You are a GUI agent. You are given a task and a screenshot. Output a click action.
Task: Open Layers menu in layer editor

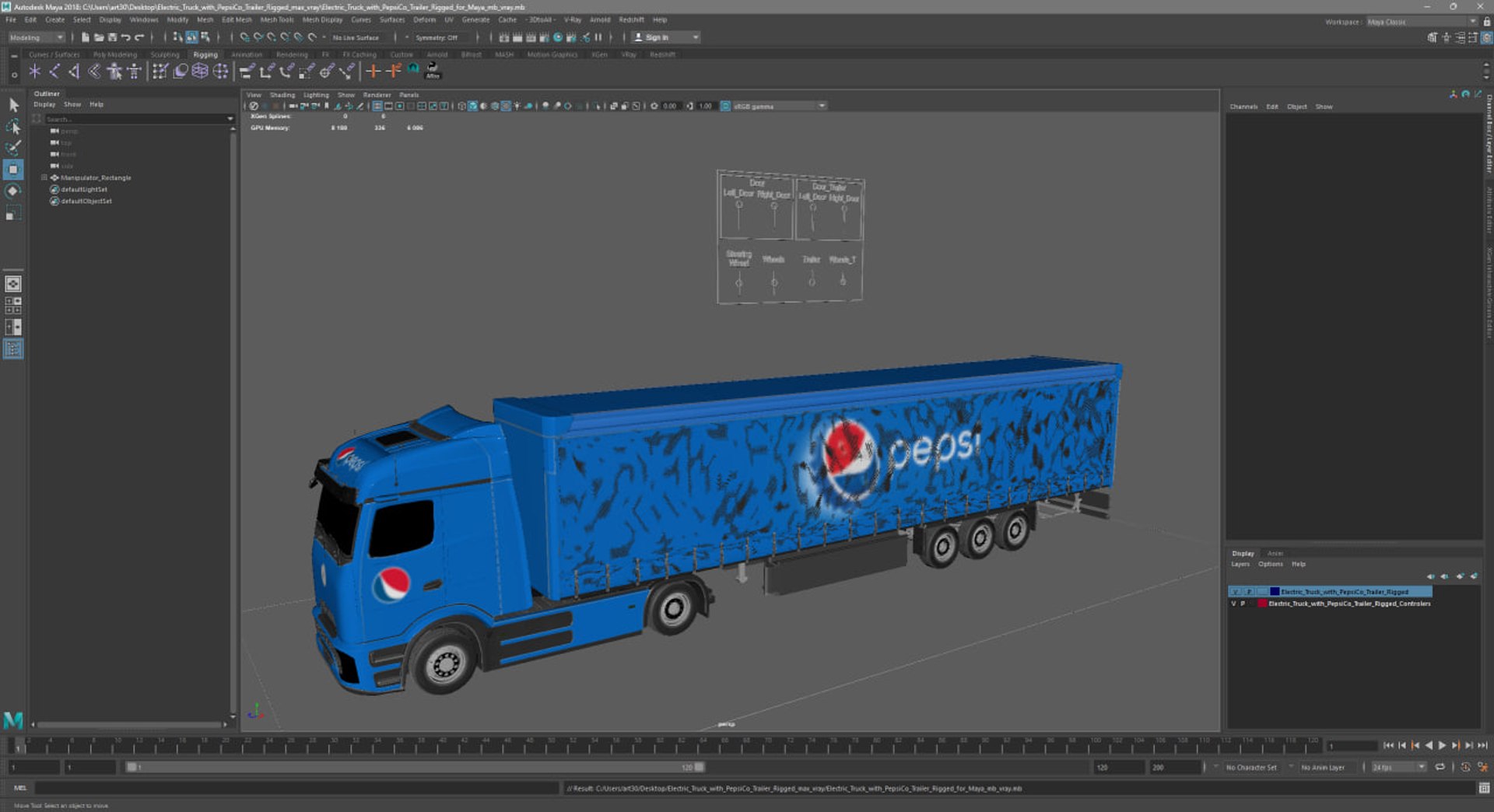[1240, 564]
